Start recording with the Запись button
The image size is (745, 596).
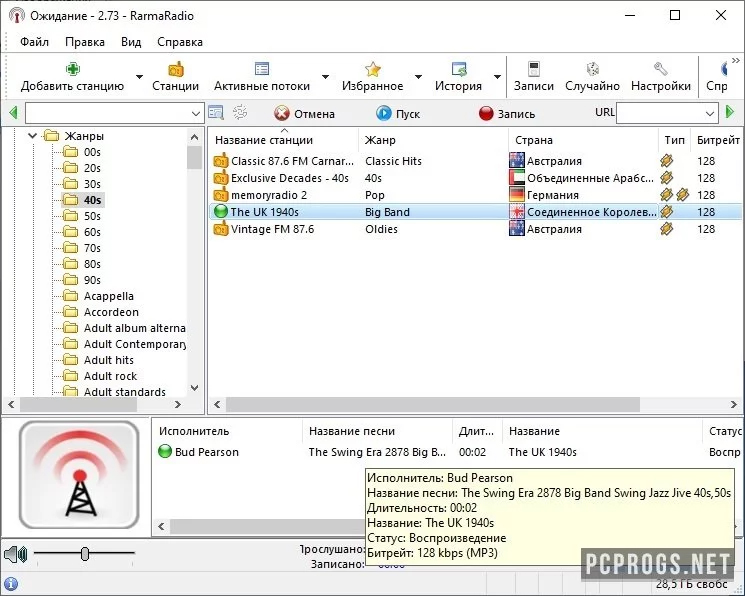(x=507, y=114)
